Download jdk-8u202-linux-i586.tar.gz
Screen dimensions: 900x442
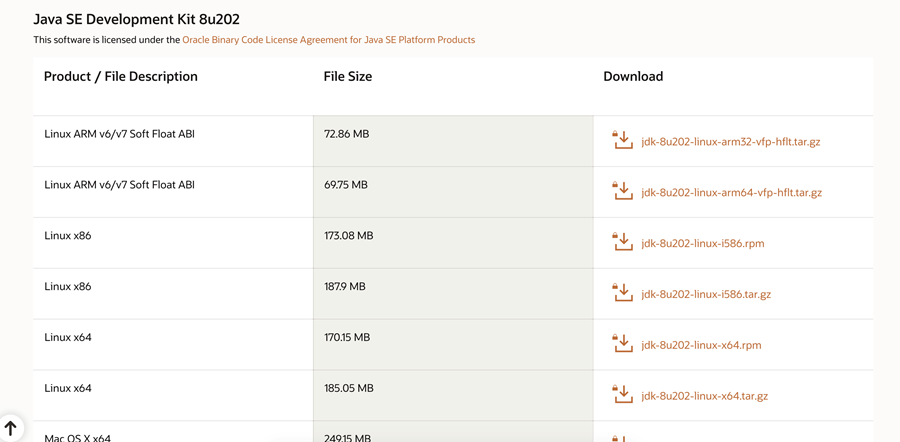706,294
